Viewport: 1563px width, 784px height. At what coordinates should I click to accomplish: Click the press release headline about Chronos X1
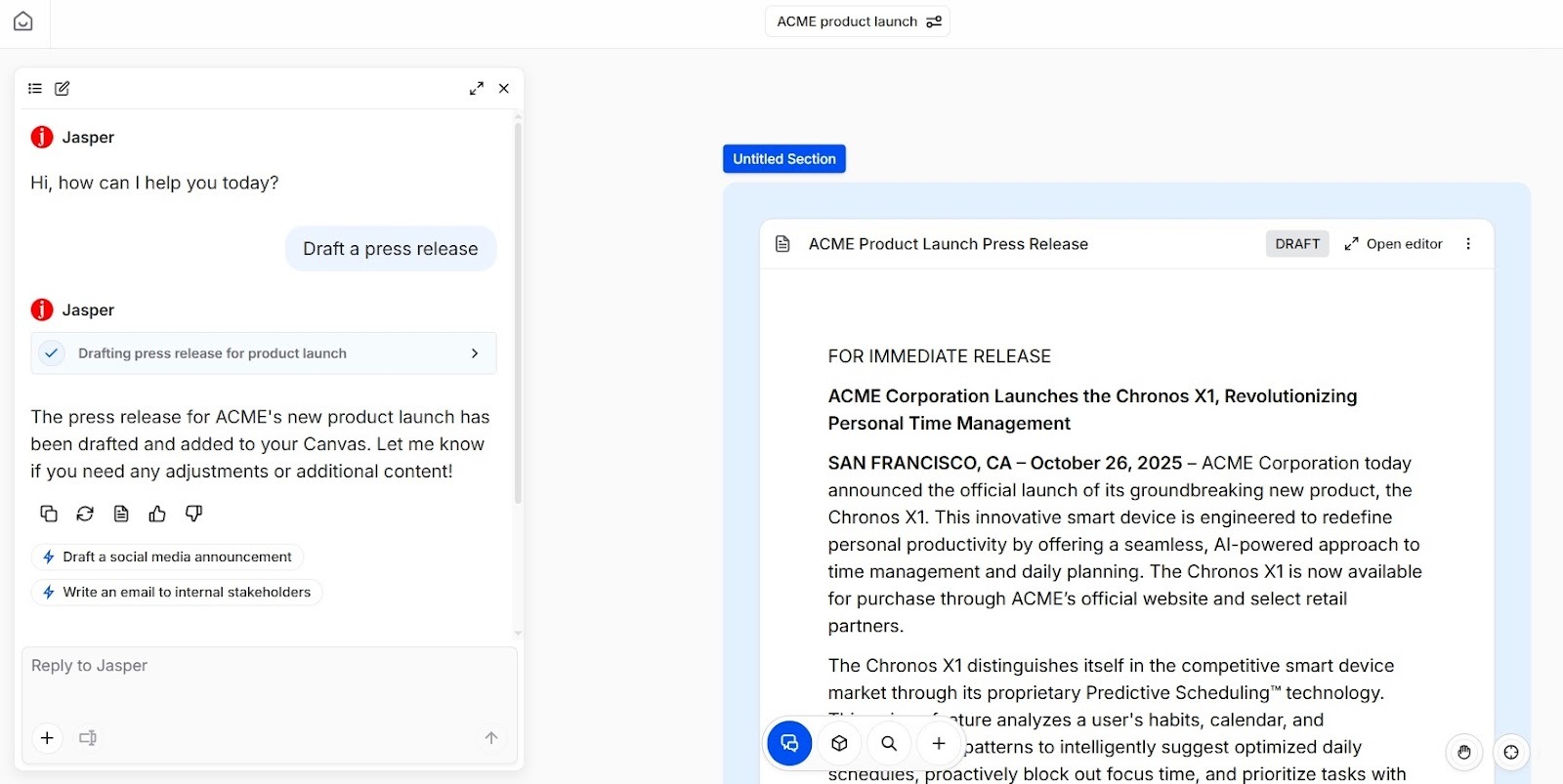[x=1092, y=409]
